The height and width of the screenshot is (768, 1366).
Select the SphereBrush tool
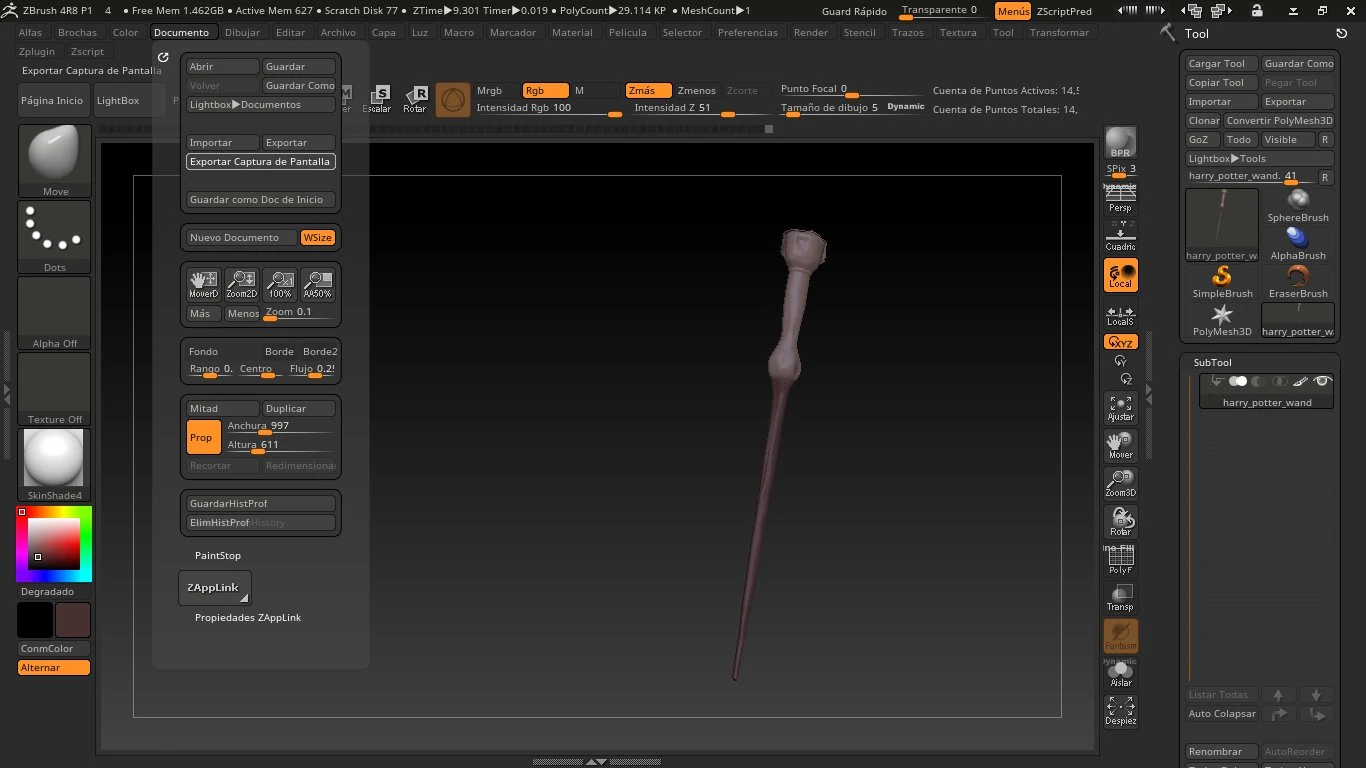[x=1298, y=206]
